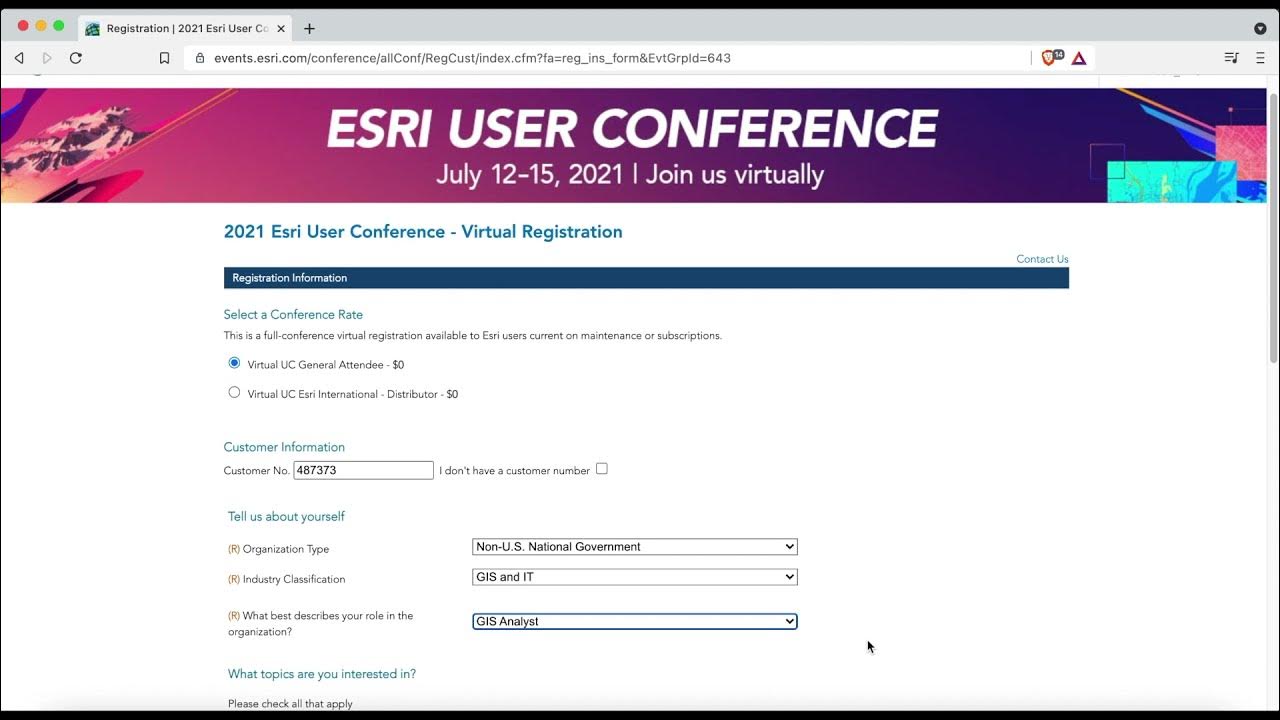Check I don't have a customer number
The image size is (1280, 720).
pyautogui.click(x=601, y=468)
